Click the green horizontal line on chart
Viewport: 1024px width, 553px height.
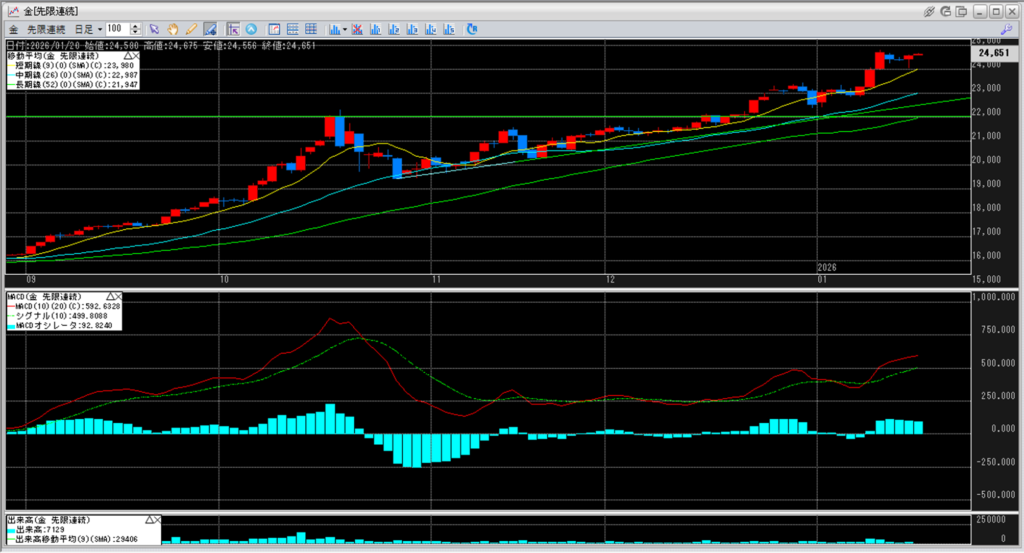(x=500, y=117)
